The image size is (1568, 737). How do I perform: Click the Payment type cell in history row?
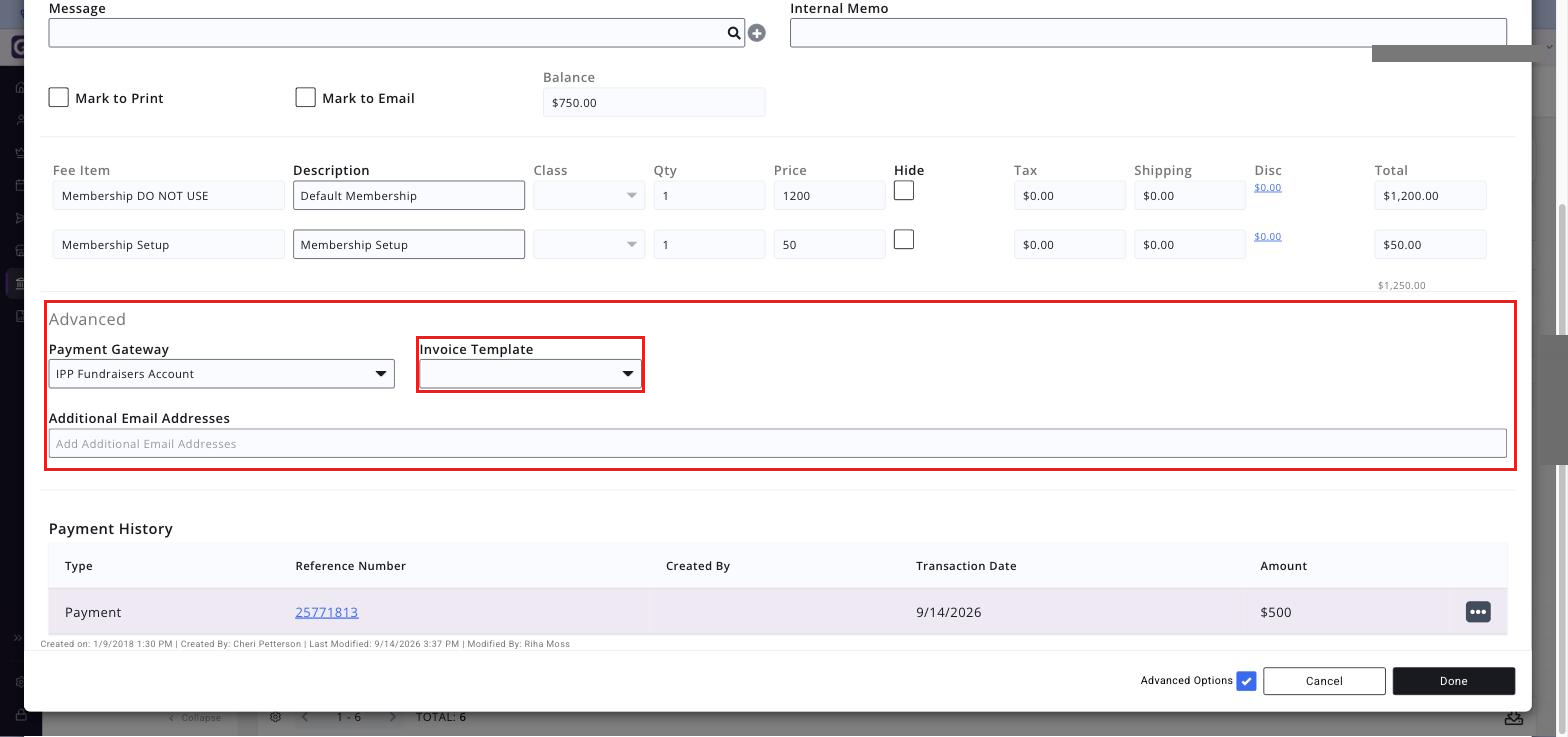tap(93, 612)
